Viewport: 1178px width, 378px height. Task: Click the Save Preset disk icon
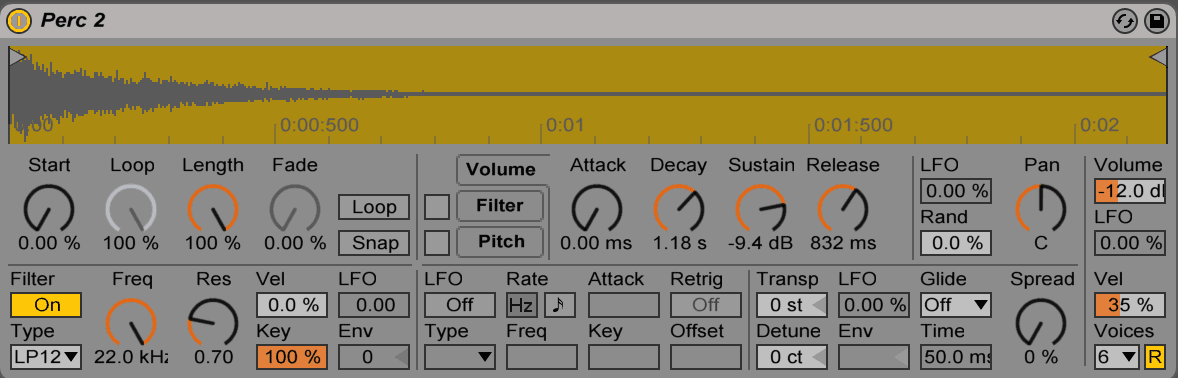[x=1156, y=21]
